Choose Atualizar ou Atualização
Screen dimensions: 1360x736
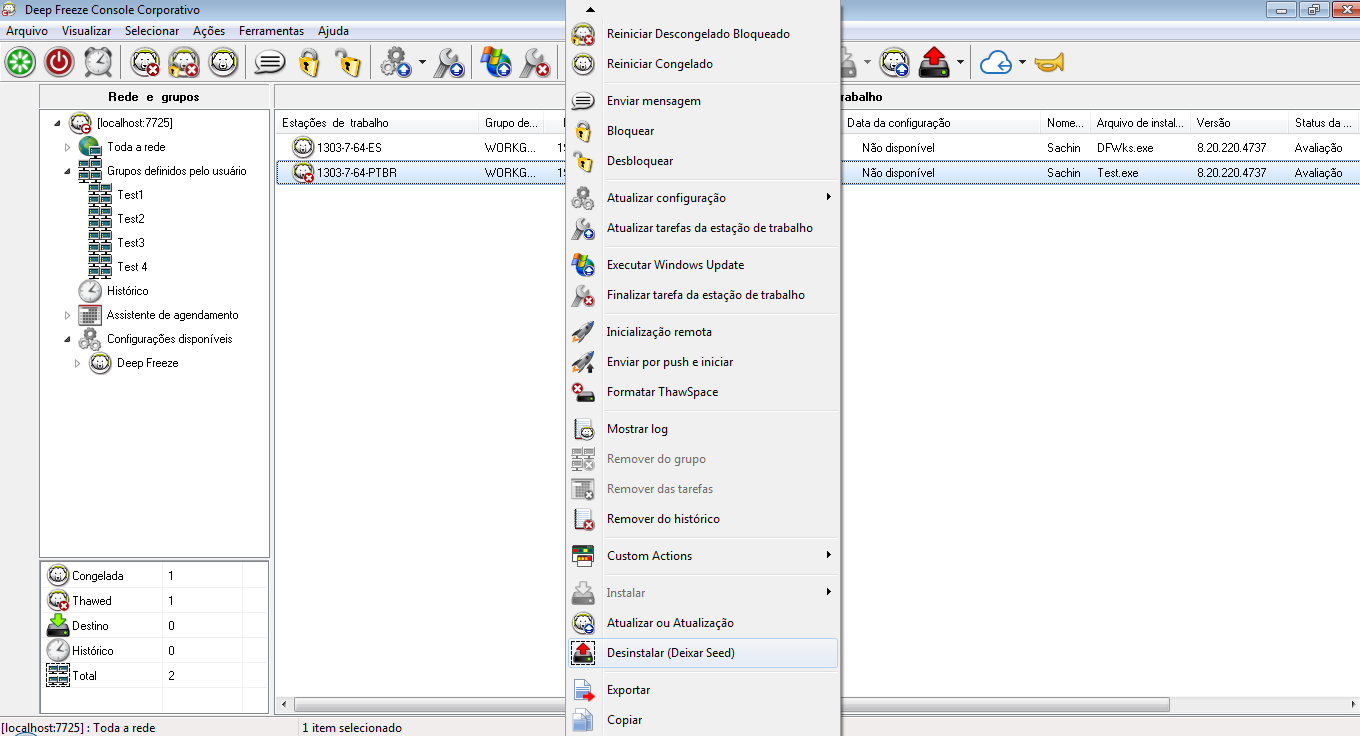point(703,623)
